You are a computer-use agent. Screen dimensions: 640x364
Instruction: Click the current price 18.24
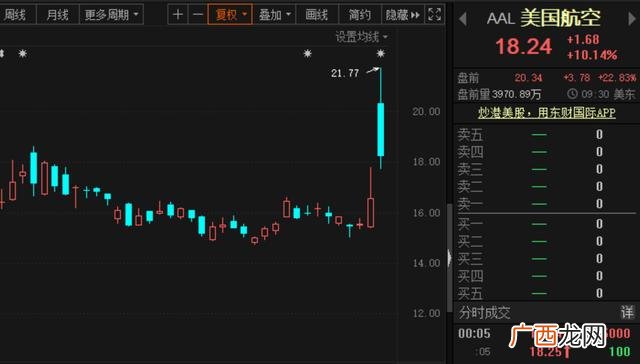click(x=524, y=47)
